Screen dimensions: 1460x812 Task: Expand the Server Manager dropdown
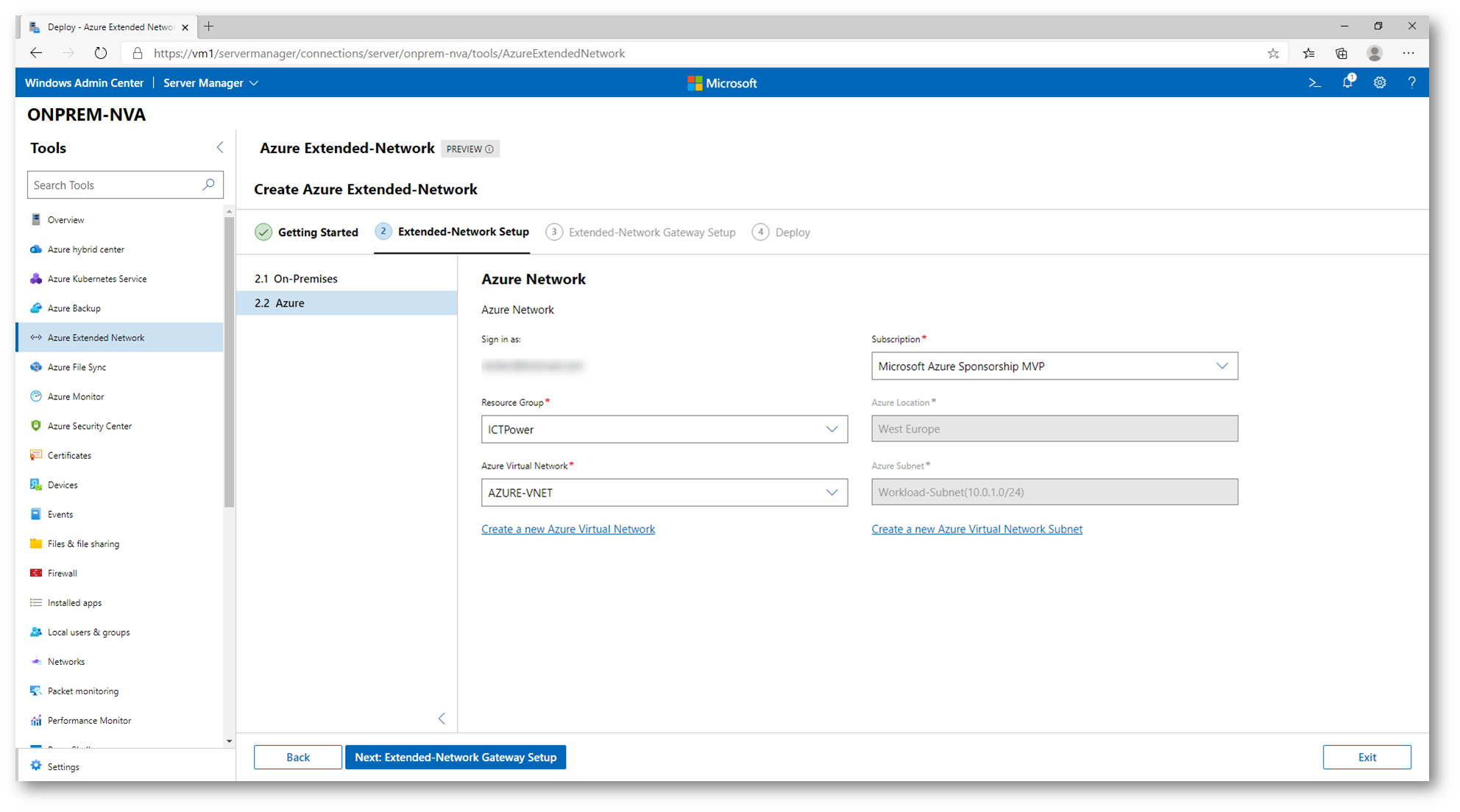[210, 83]
